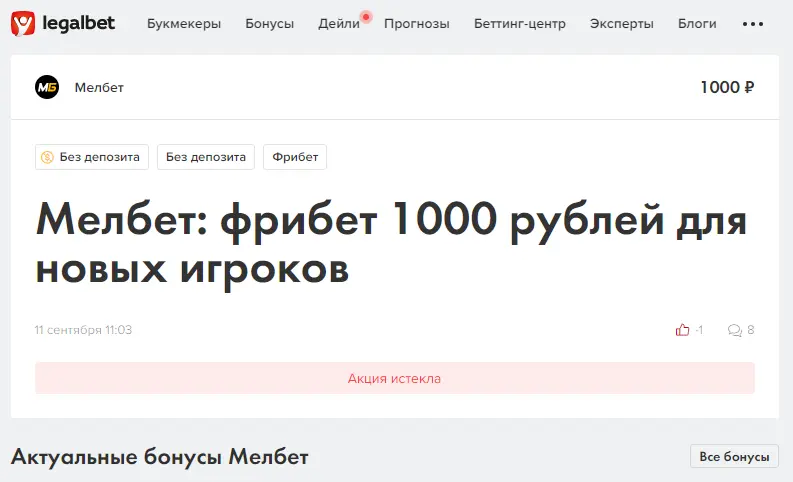Select the Фрибет tag
The height and width of the screenshot is (482, 793).
[x=295, y=157]
